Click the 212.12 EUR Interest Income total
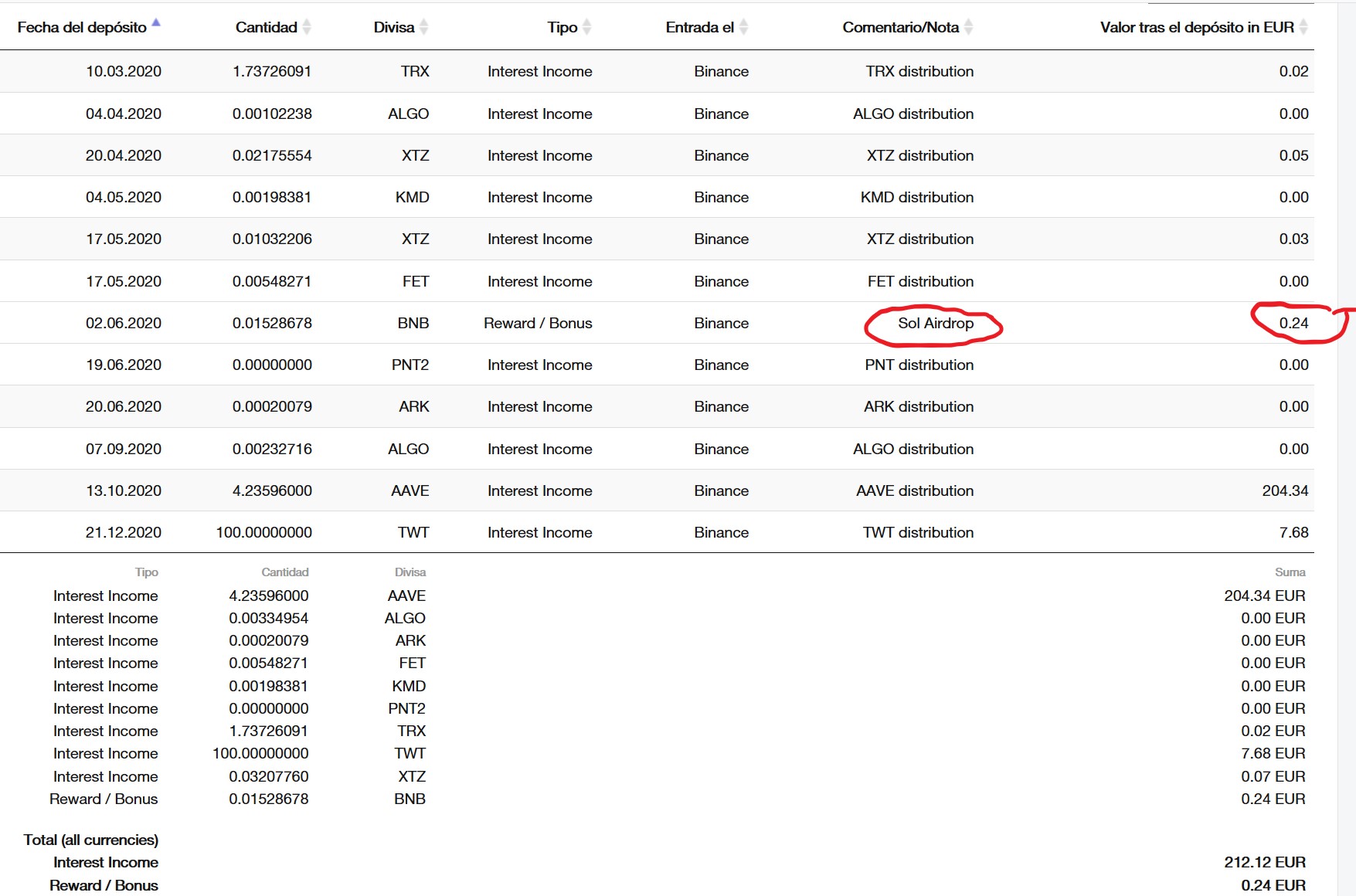This screenshot has height=896, width=1356. [1264, 863]
